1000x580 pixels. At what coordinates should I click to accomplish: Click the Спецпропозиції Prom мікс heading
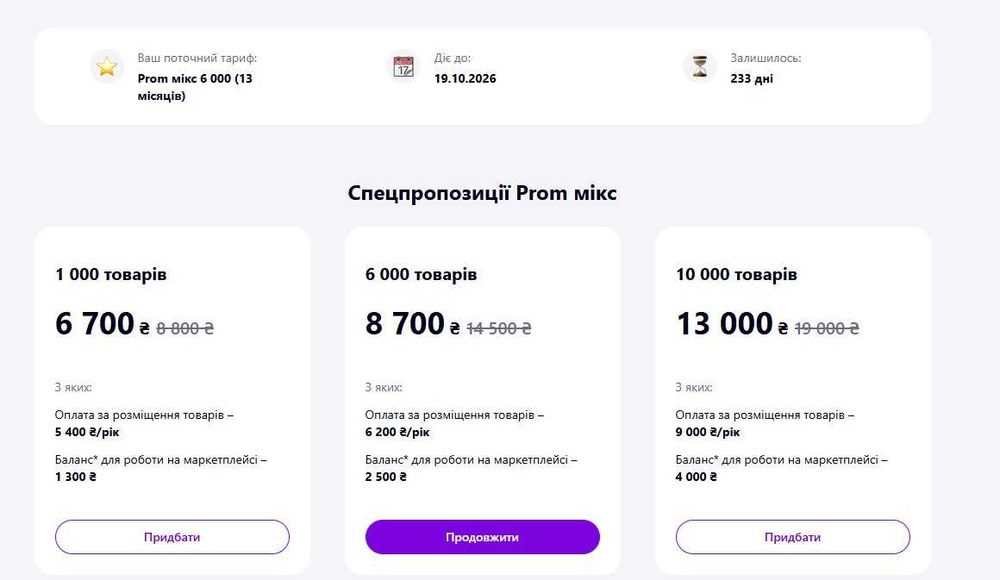tap(482, 193)
